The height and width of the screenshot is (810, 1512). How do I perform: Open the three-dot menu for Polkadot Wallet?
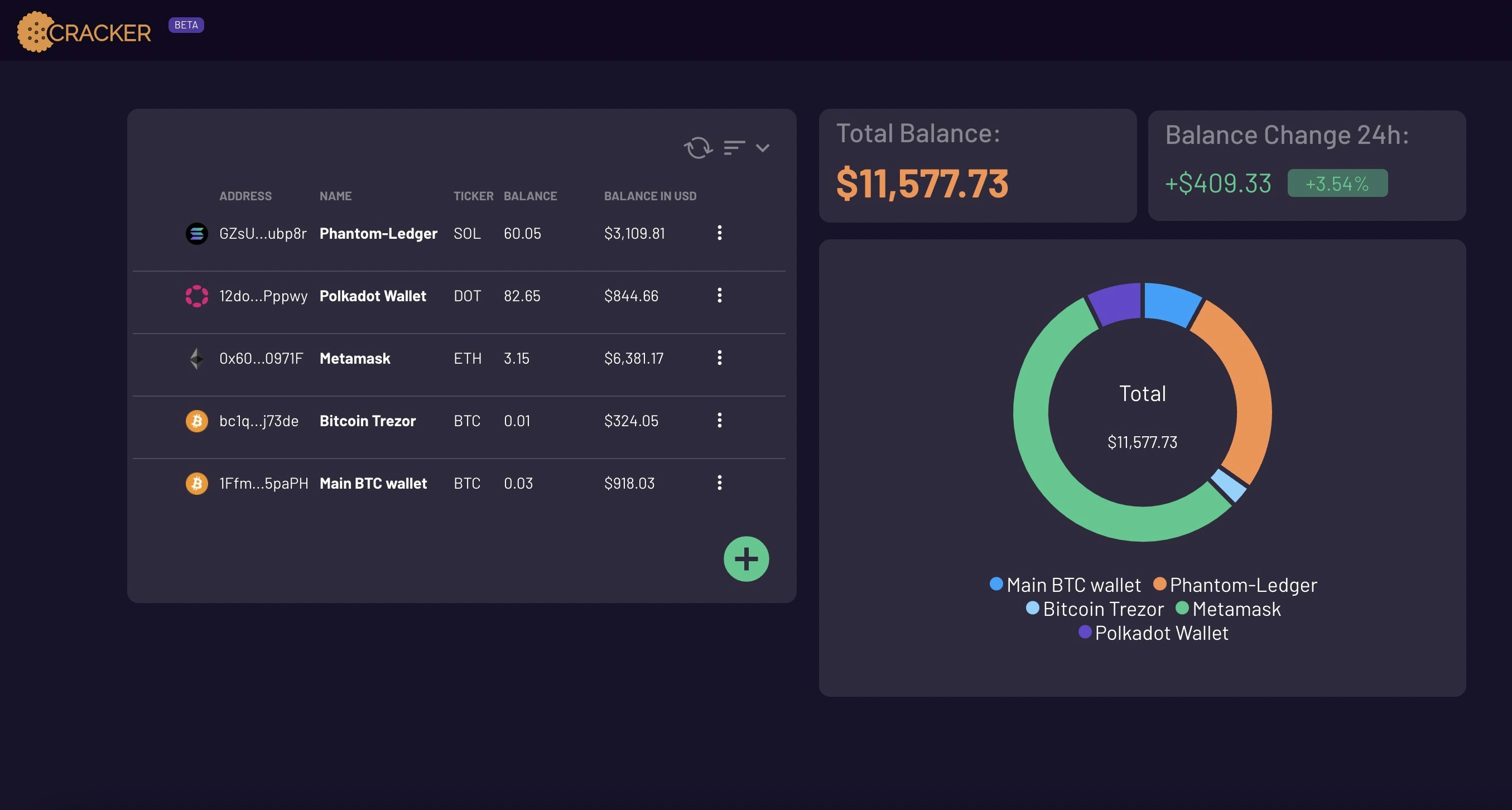click(x=720, y=295)
